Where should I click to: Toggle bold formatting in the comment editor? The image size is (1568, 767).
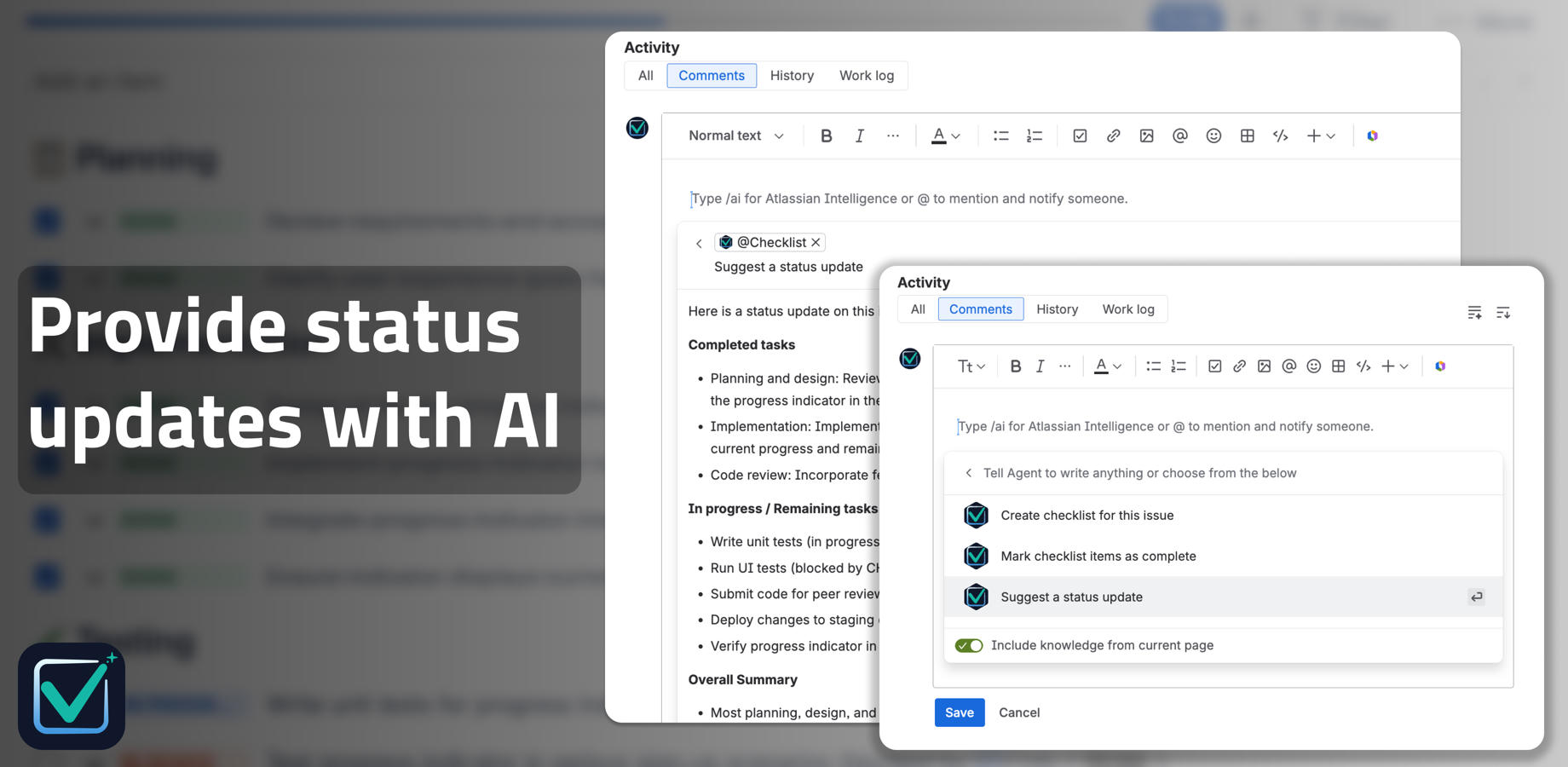point(1016,366)
